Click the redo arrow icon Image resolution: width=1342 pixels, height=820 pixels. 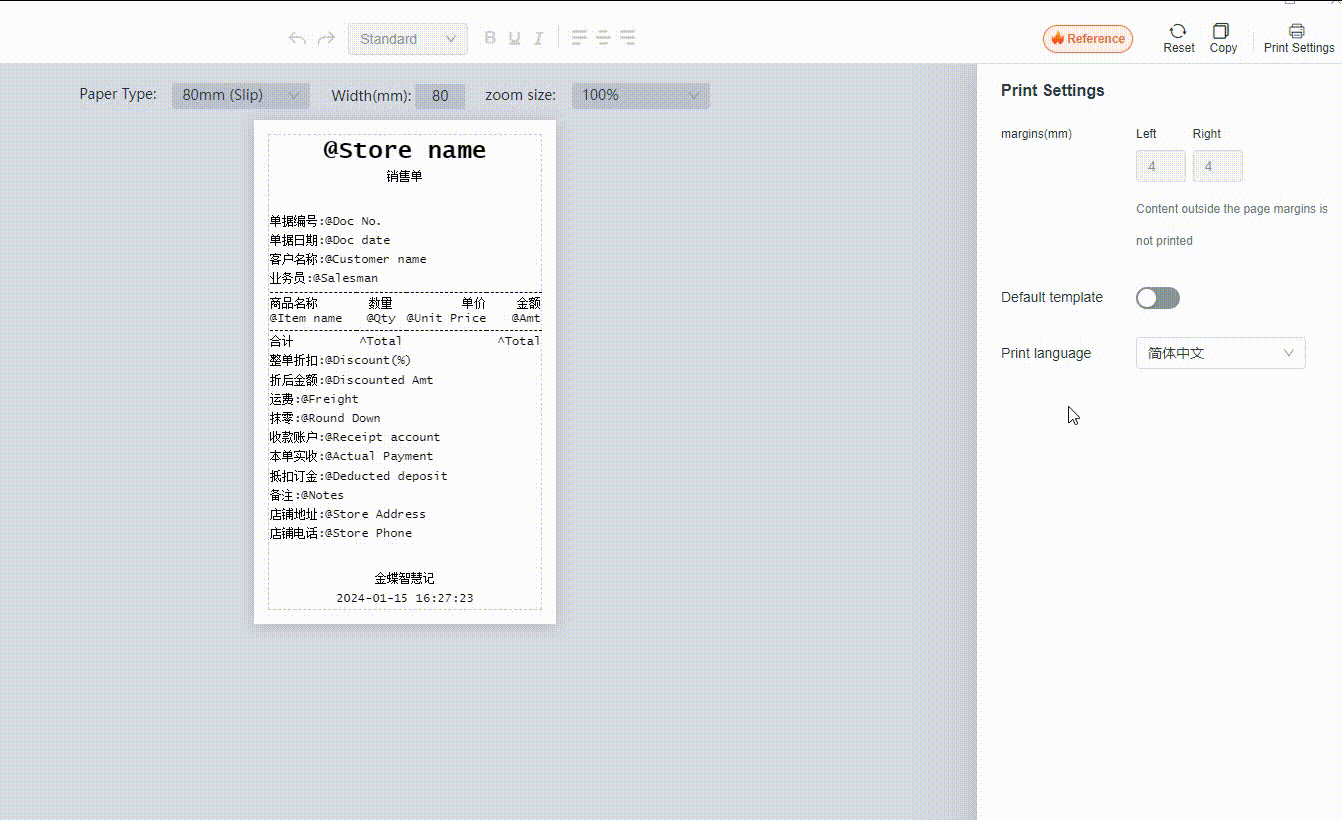click(326, 39)
